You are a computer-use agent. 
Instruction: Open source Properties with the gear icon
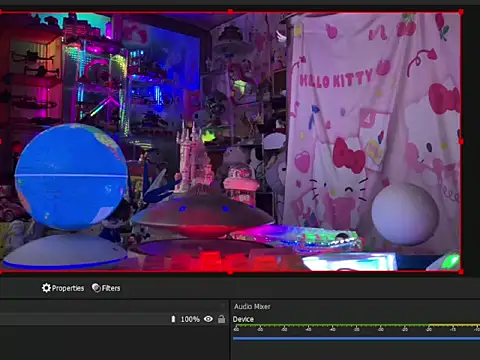pos(63,288)
